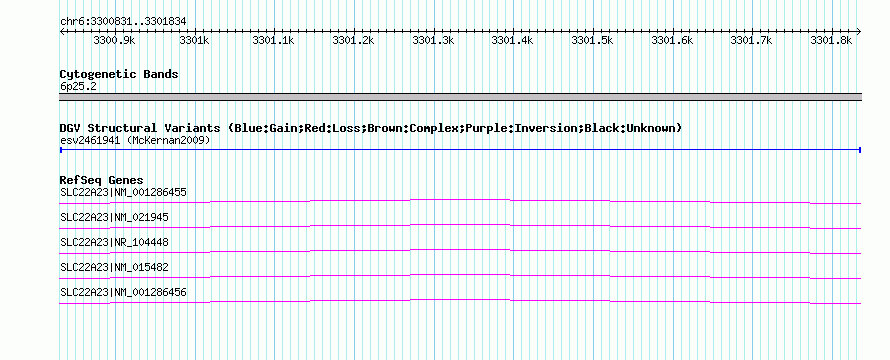Image resolution: width=890 pixels, height=360 pixels.
Task: Select transcript SLC22A23|NM_001286455
Action: pyautogui.click(x=123, y=192)
